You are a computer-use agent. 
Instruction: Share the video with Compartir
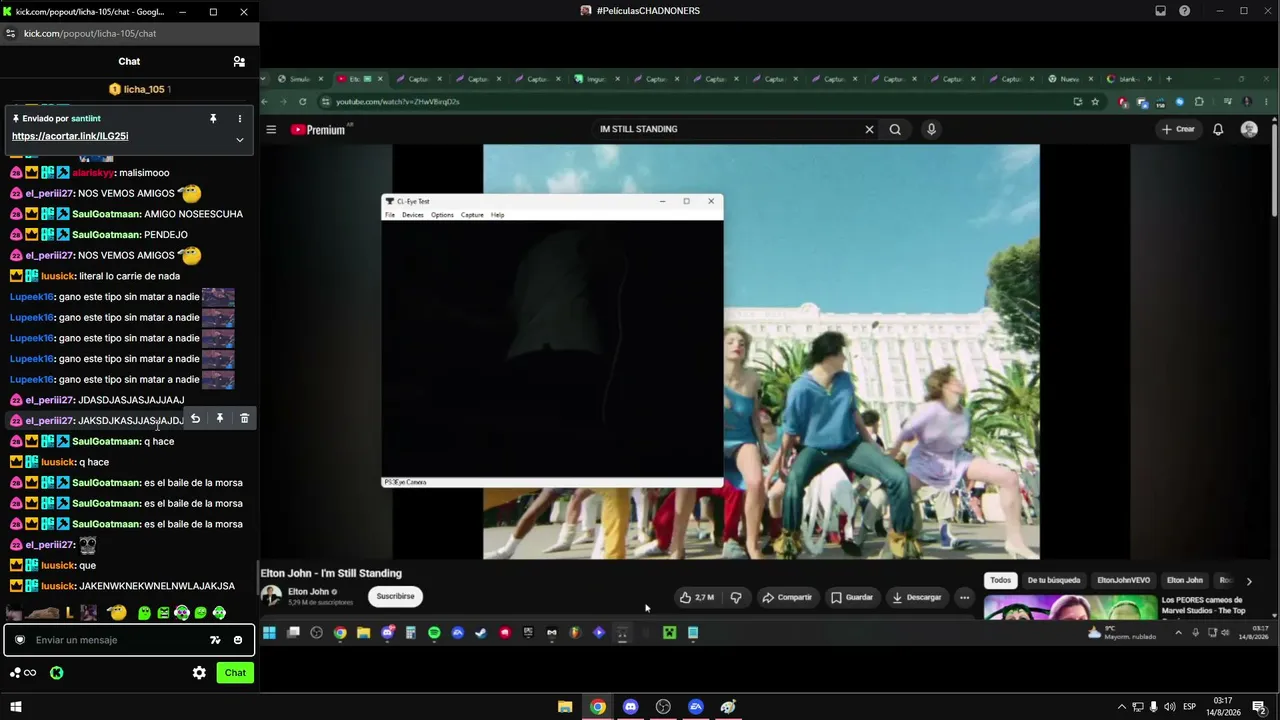(x=787, y=597)
